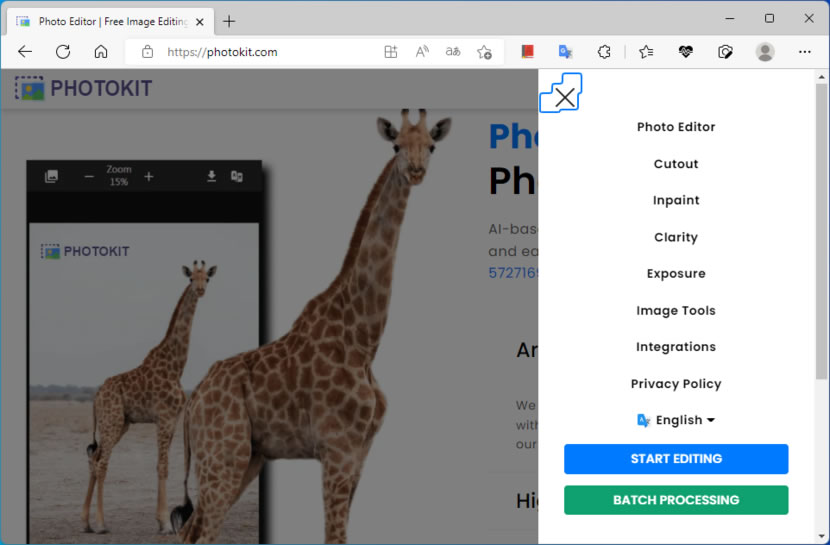The image size is (830, 545).
Task: Choose Clarity from the menu
Action: click(x=676, y=237)
